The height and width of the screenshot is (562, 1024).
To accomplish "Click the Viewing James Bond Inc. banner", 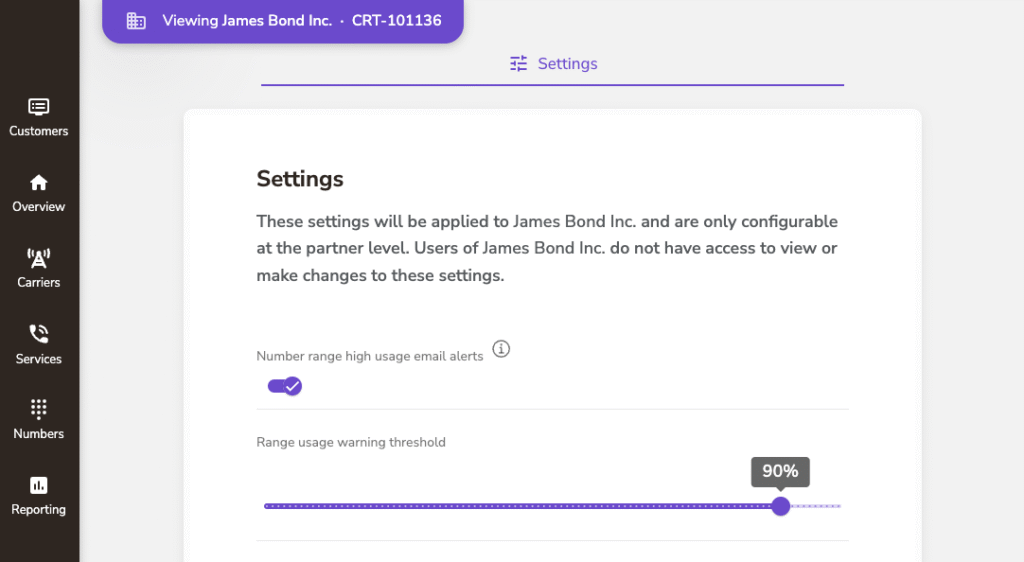I will click(247, 21).
